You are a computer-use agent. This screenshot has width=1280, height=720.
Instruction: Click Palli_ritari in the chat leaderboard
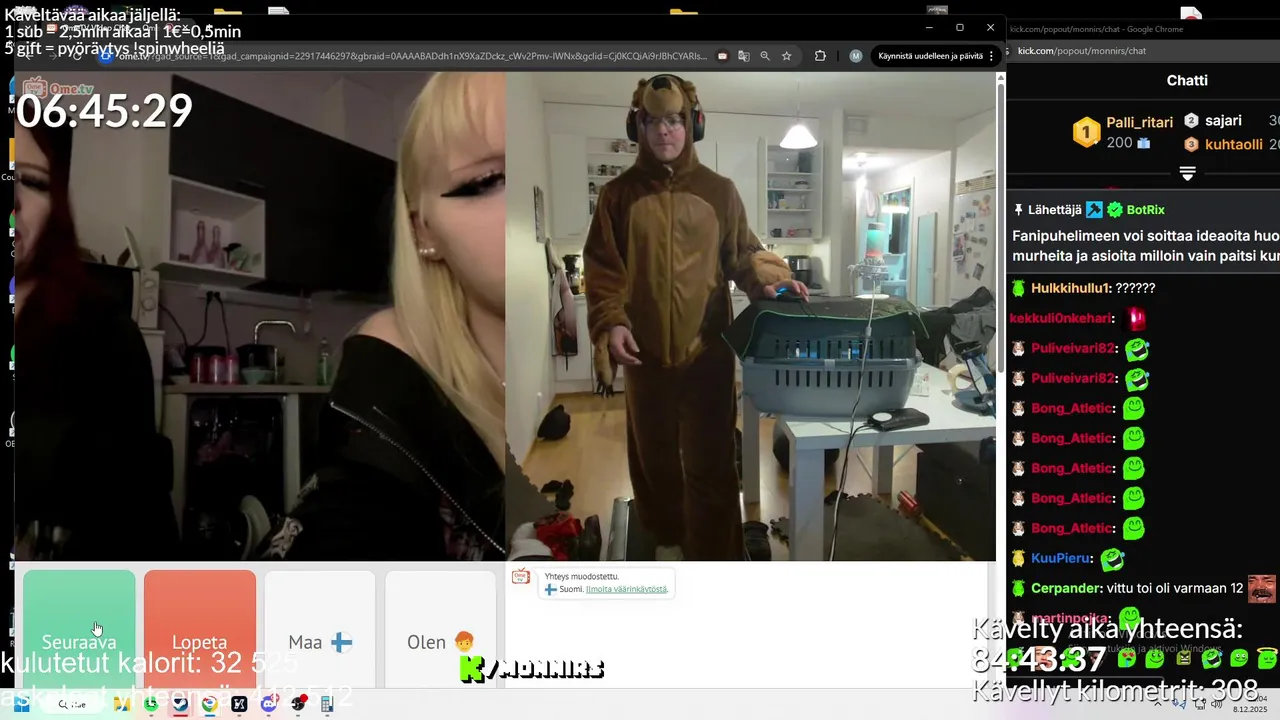click(x=1139, y=122)
